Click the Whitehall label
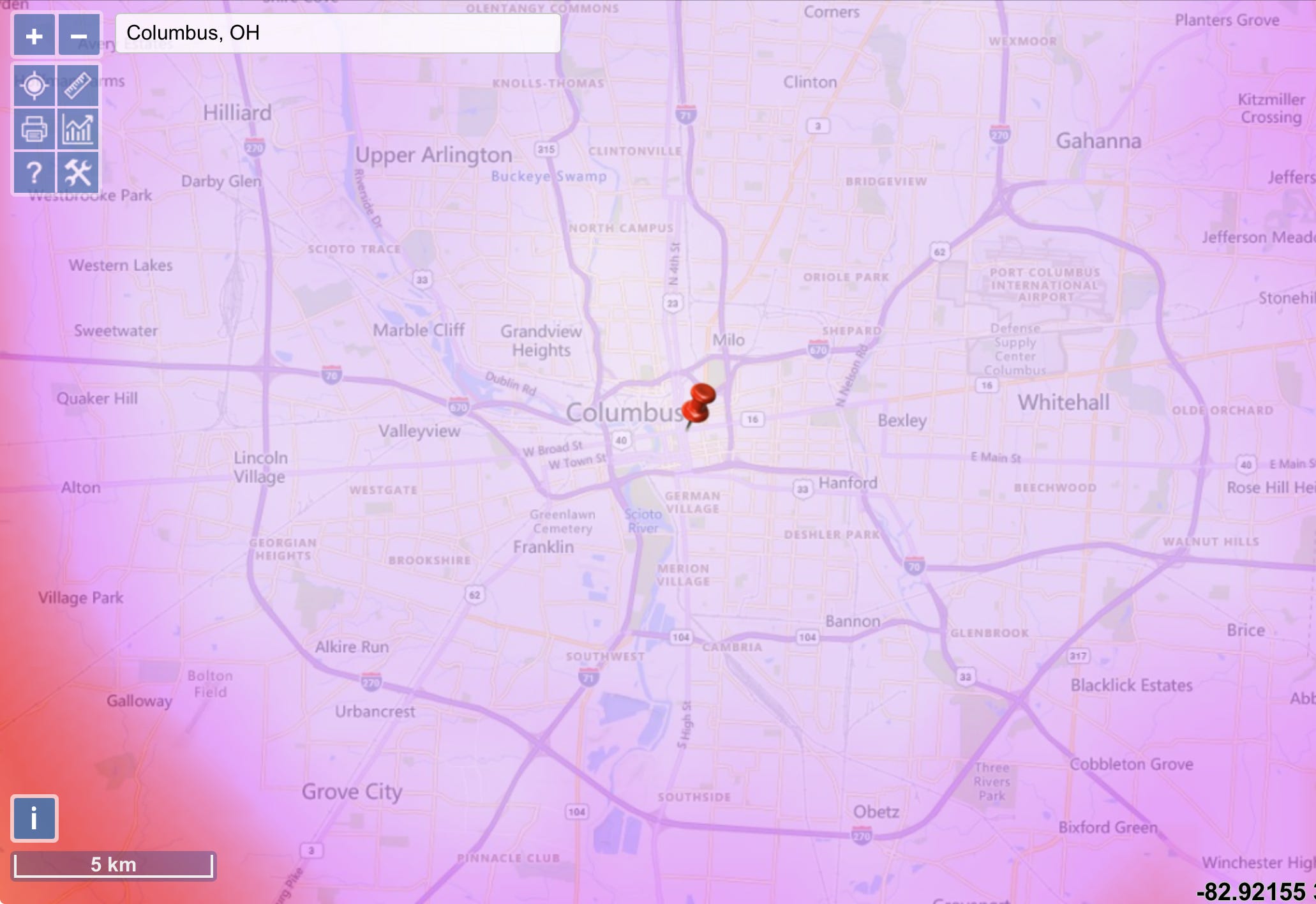Image resolution: width=1316 pixels, height=904 pixels. tap(1063, 402)
